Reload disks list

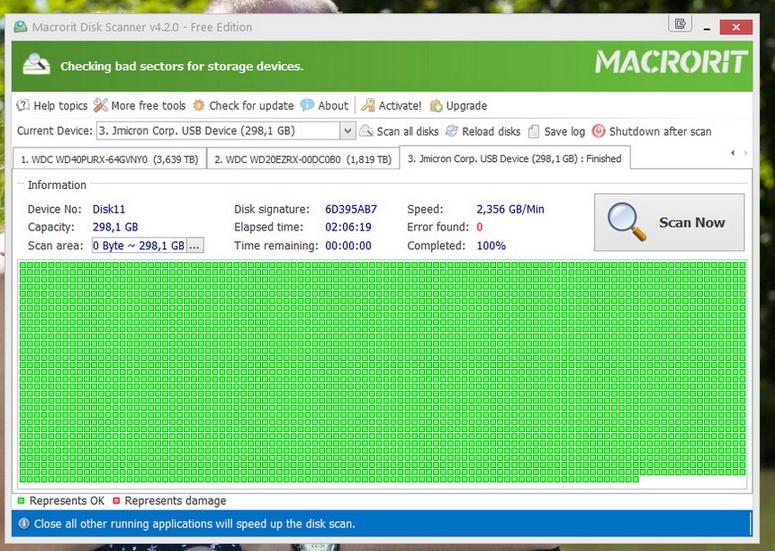483,132
